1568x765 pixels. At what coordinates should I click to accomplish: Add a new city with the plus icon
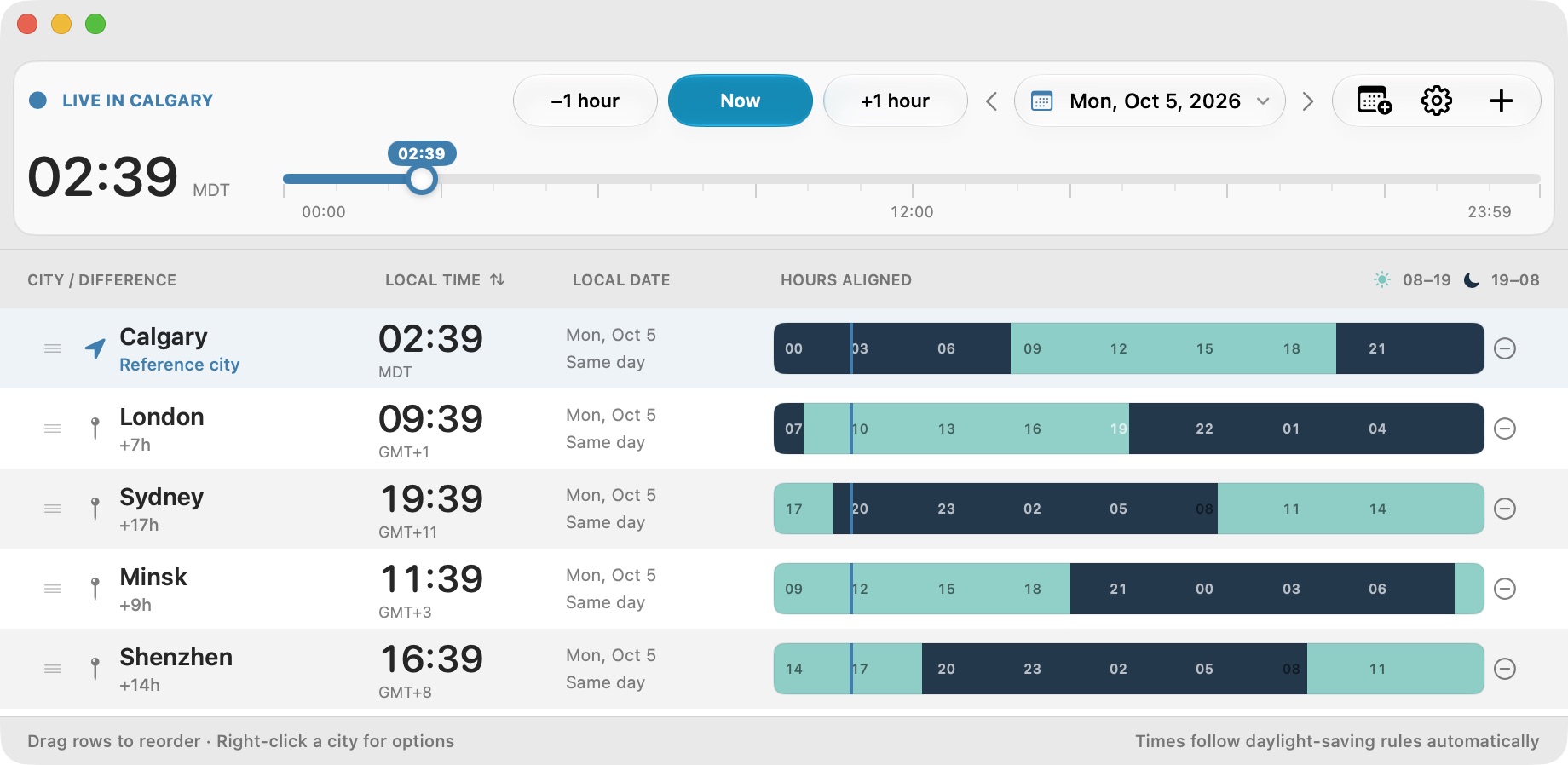click(x=1501, y=101)
